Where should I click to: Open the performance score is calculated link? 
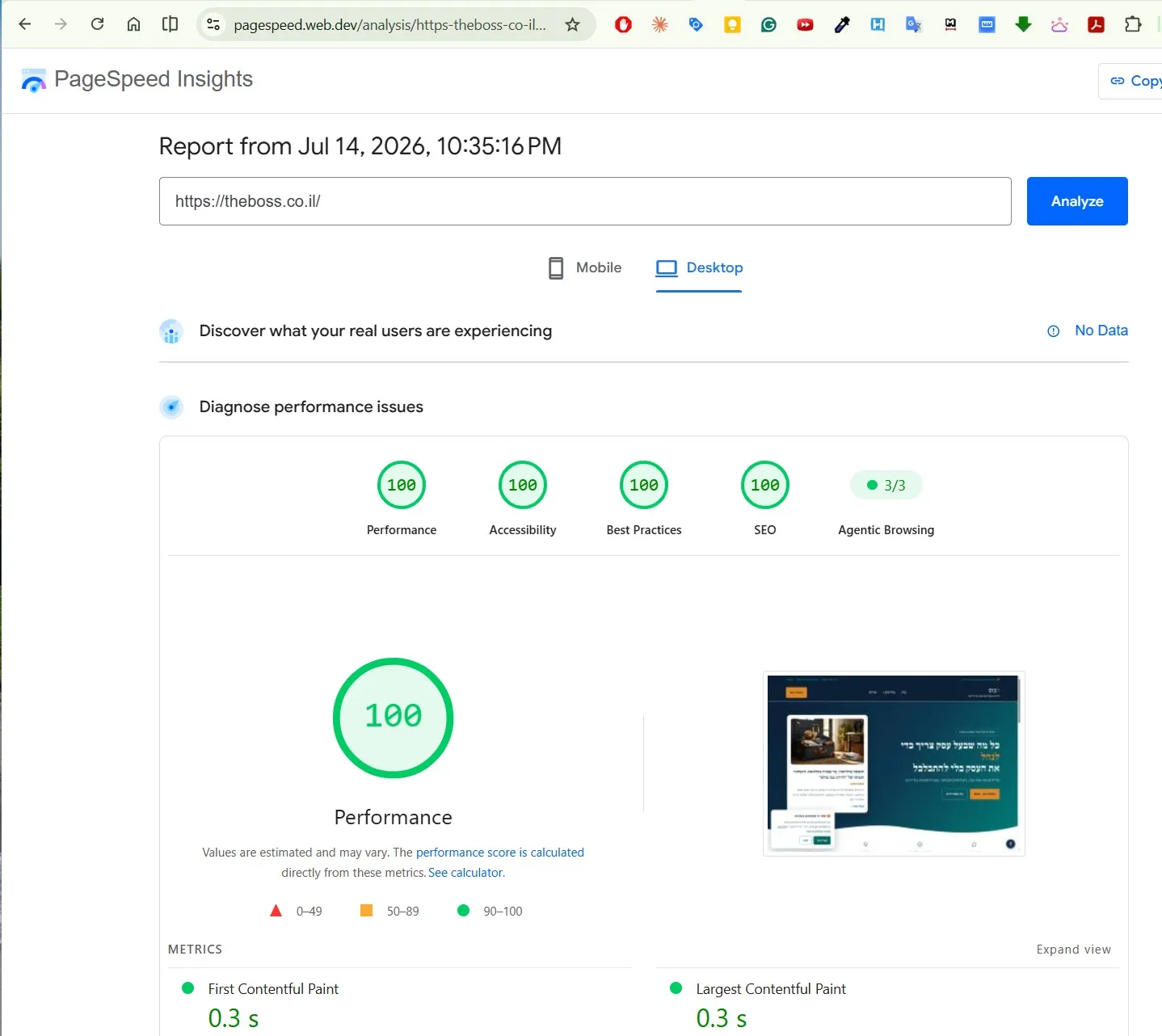pos(499,853)
